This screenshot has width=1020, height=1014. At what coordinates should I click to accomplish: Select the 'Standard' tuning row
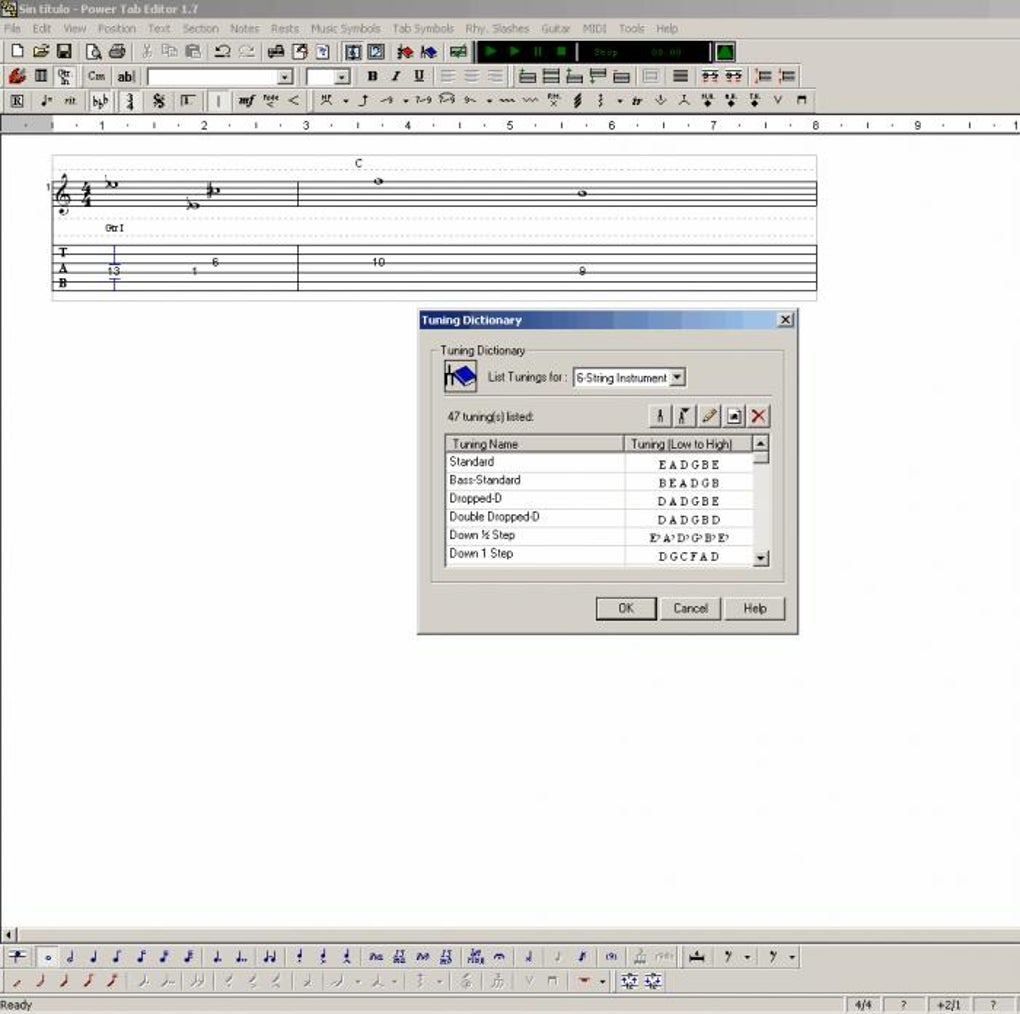coord(599,462)
